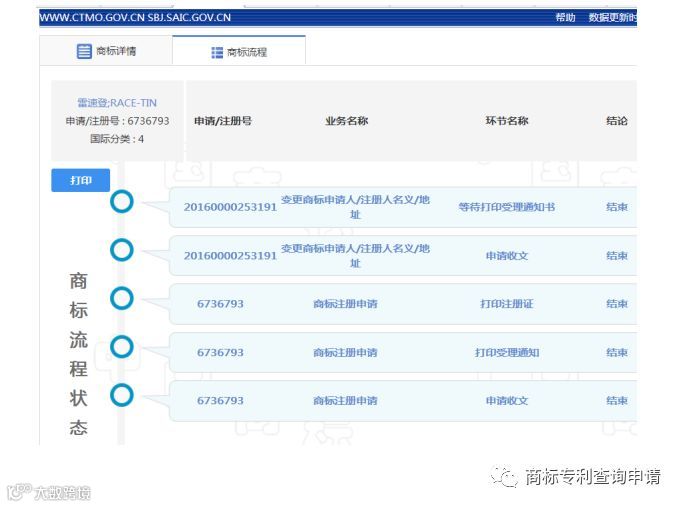Click the 业务名称 column header
Image resolution: width=682 pixels, height=507 pixels.
[x=347, y=121]
